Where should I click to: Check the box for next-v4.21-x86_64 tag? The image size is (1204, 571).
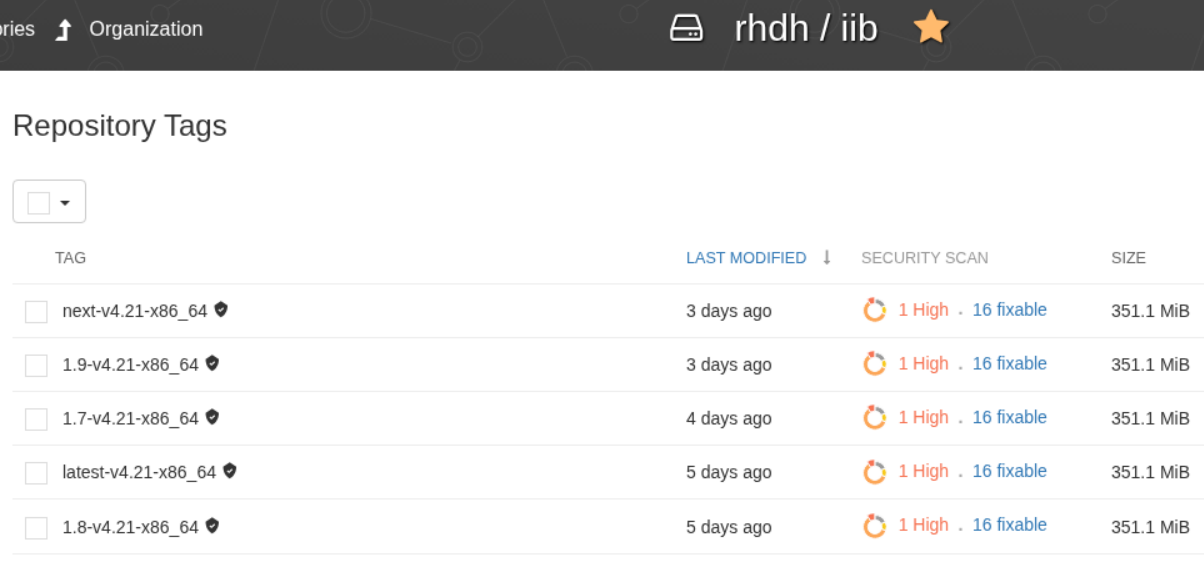coord(37,312)
